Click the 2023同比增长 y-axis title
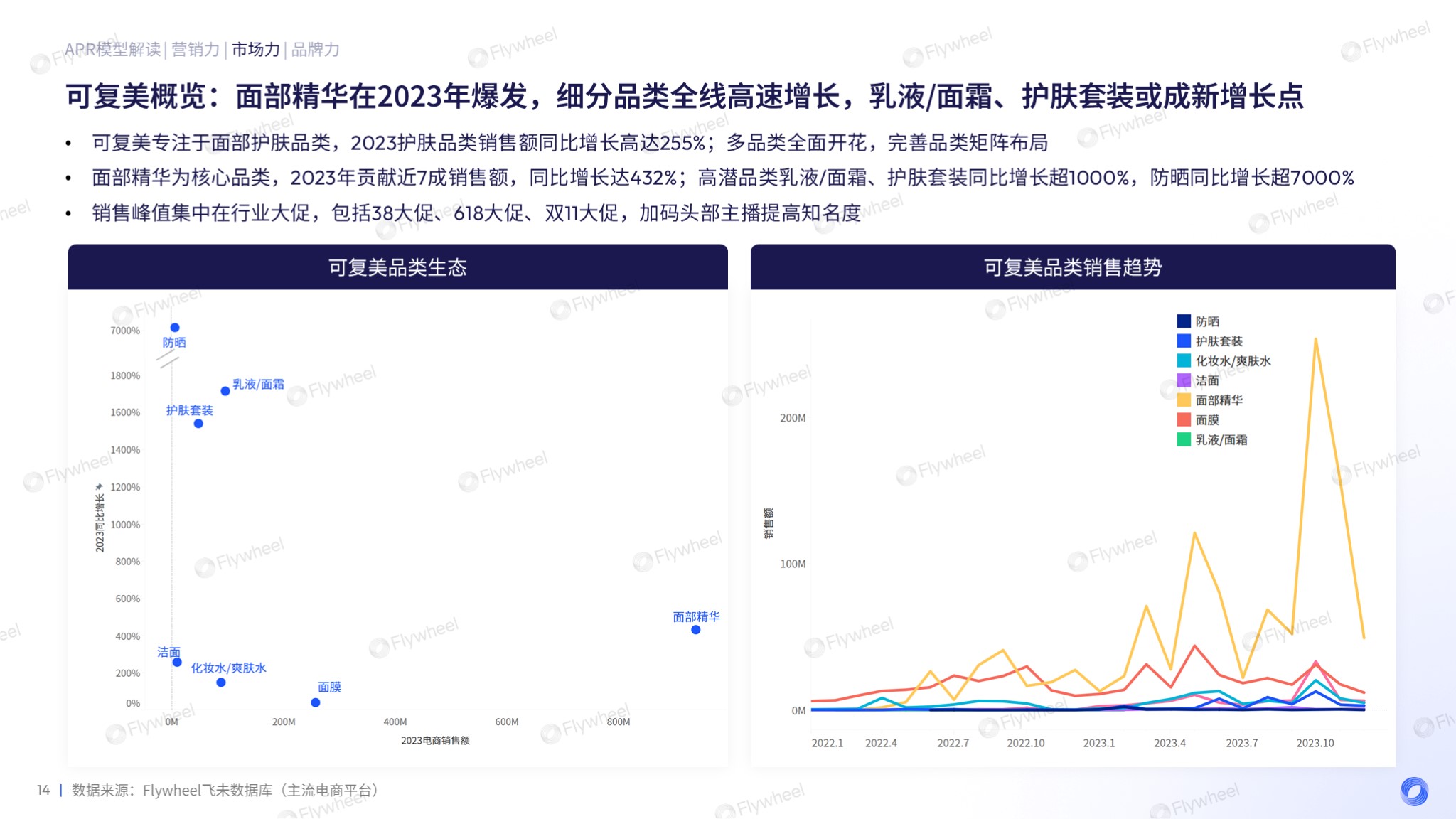1456x819 pixels. [x=100, y=523]
